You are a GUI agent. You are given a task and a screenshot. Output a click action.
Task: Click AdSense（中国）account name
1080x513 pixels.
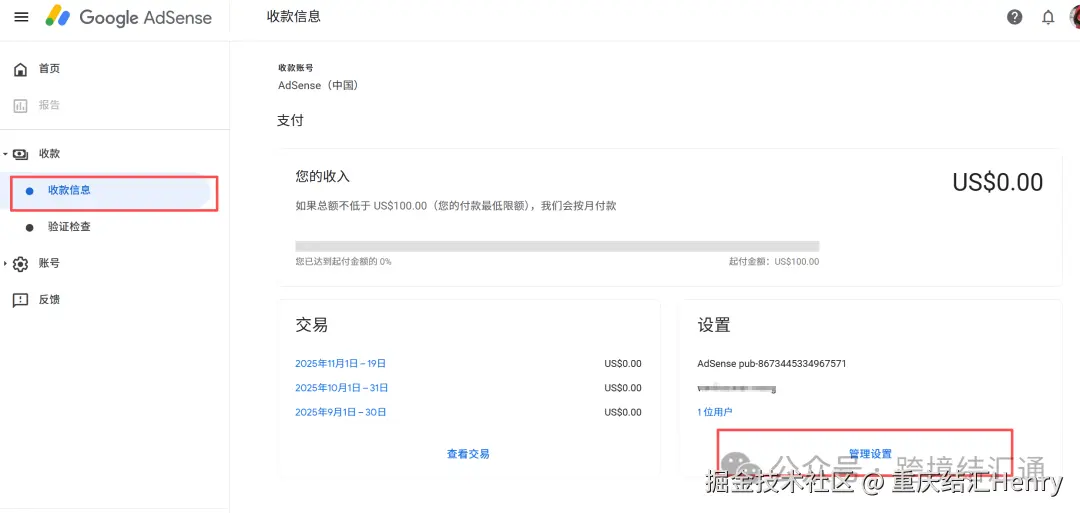[x=318, y=85]
